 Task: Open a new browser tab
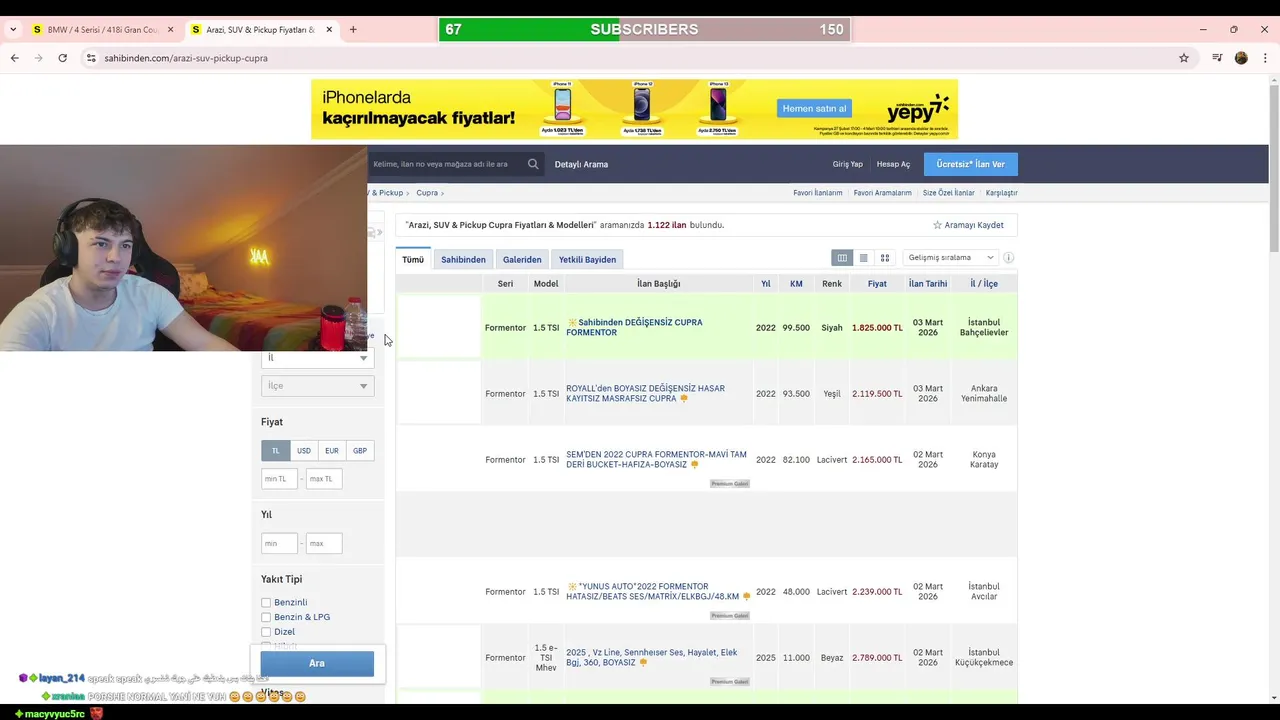pos(353,29)
